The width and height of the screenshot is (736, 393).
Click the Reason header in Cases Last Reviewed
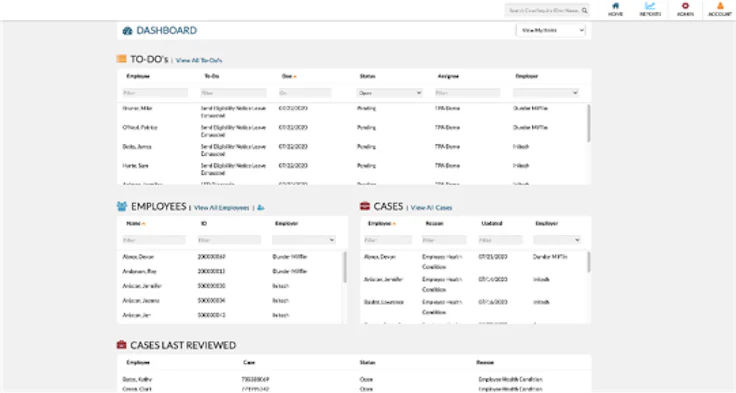coord(485,362)
